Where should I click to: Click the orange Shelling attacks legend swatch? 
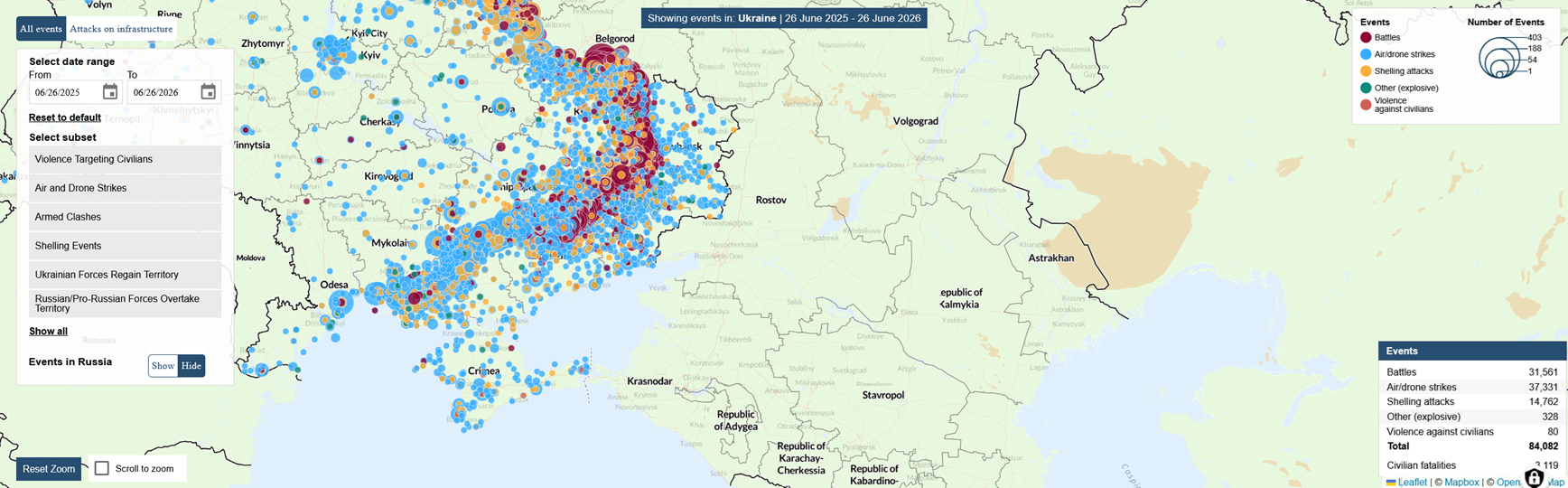tap(1366, 71)
